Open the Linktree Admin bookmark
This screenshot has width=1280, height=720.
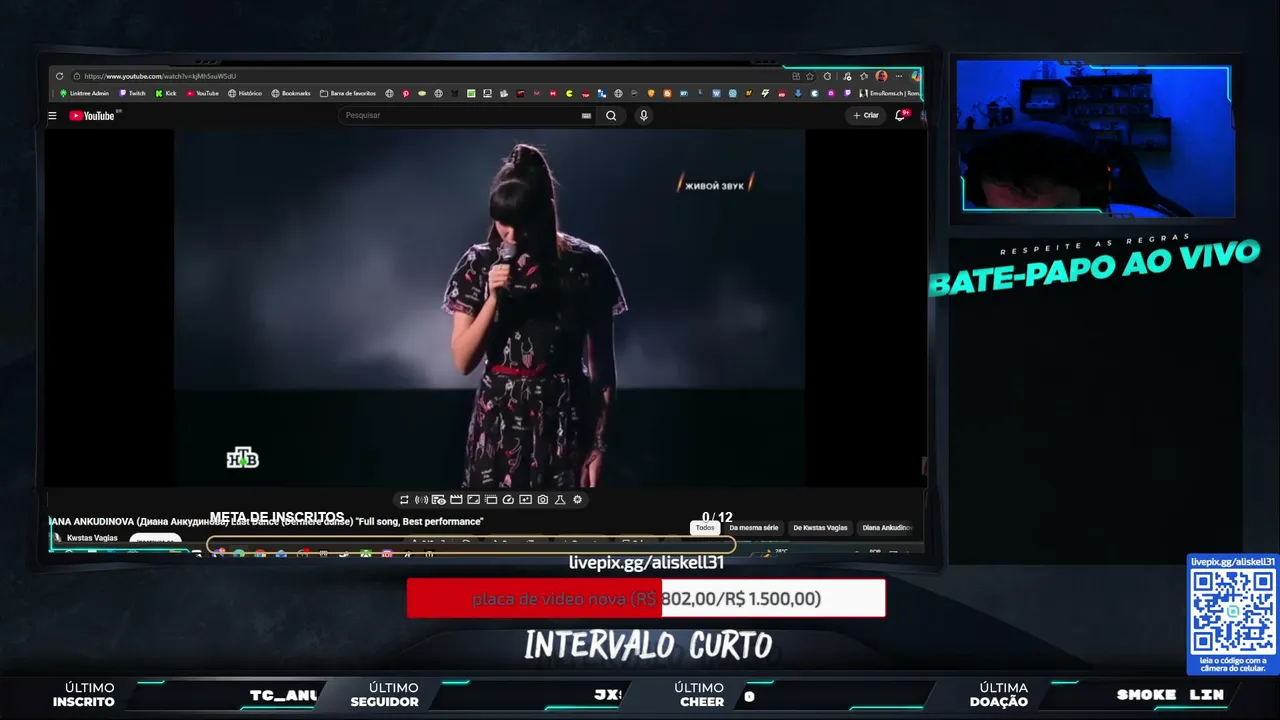[x=84, y=93]
